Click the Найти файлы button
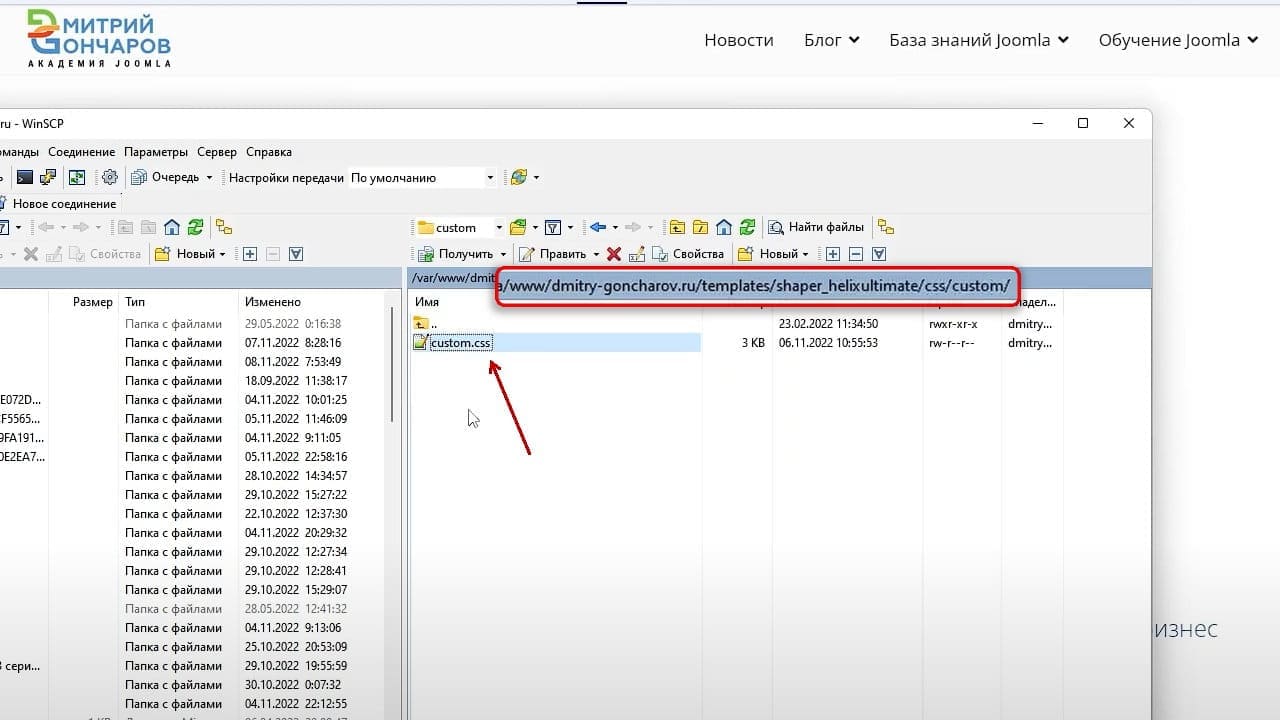This screenshot has width=1280, height=720. [x=816, y=227]
